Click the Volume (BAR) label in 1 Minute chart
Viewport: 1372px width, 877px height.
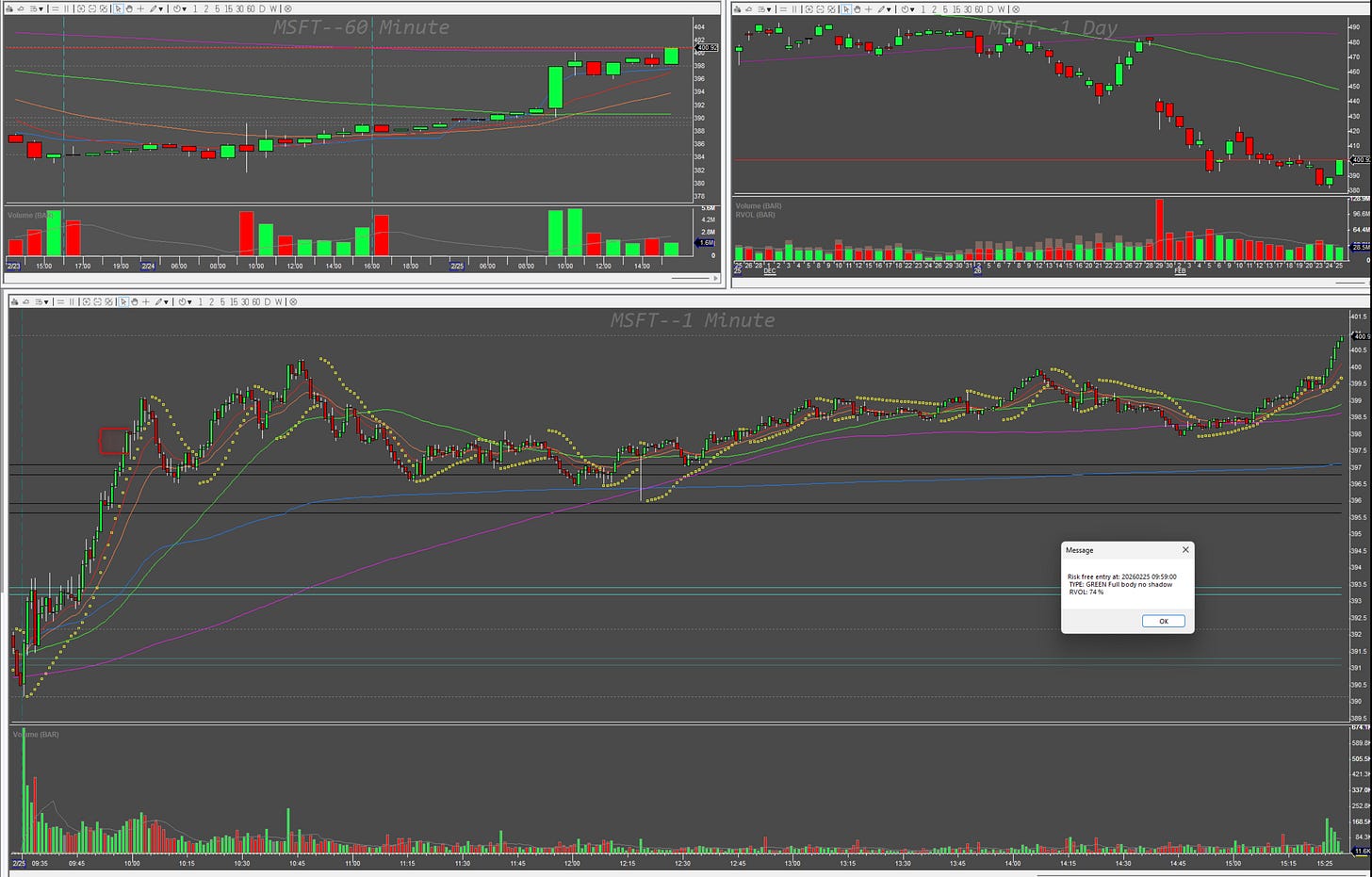pyautogui.click(x=36, y=734)
